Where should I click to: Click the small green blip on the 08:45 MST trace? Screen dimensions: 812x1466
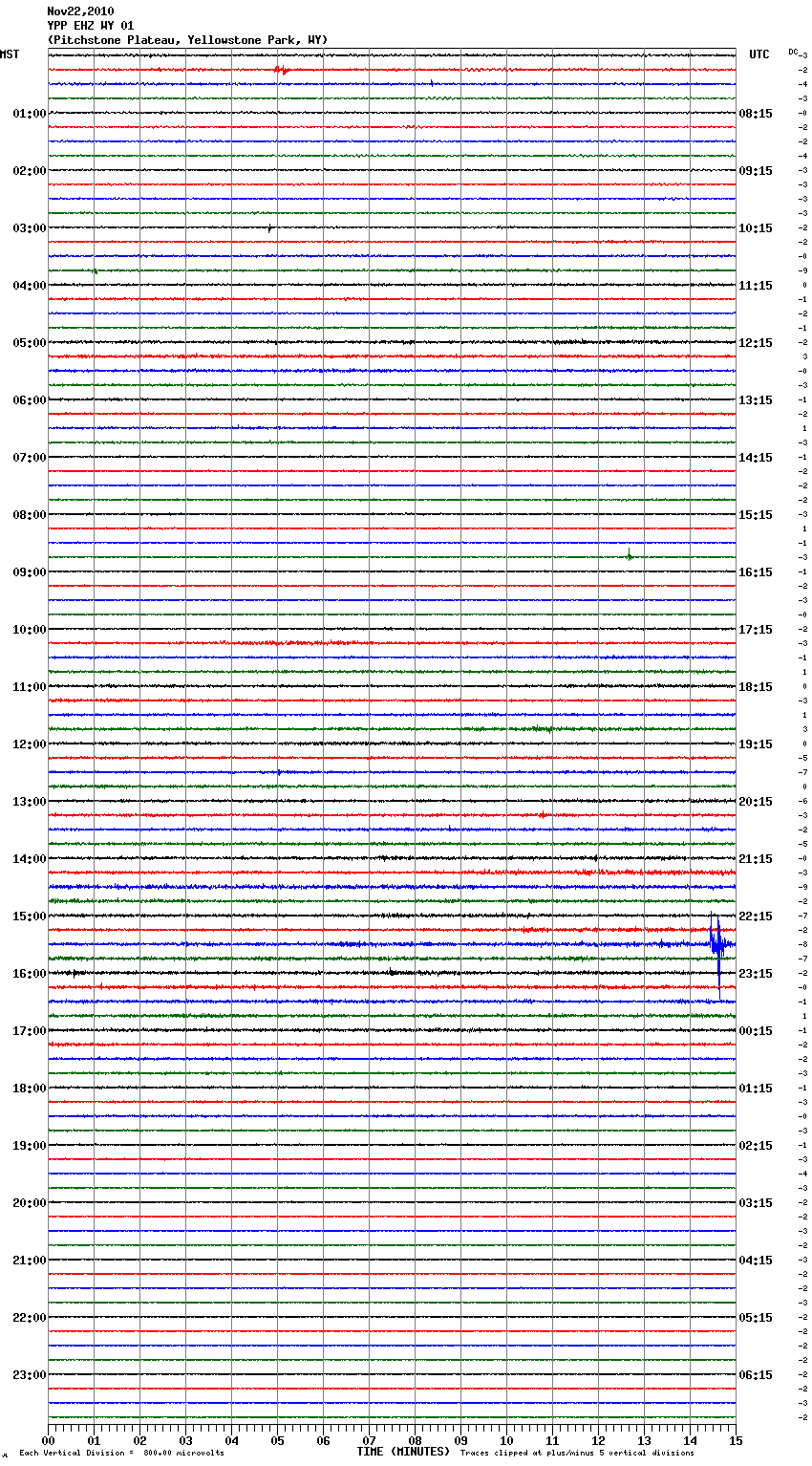[x=629, y=555]
